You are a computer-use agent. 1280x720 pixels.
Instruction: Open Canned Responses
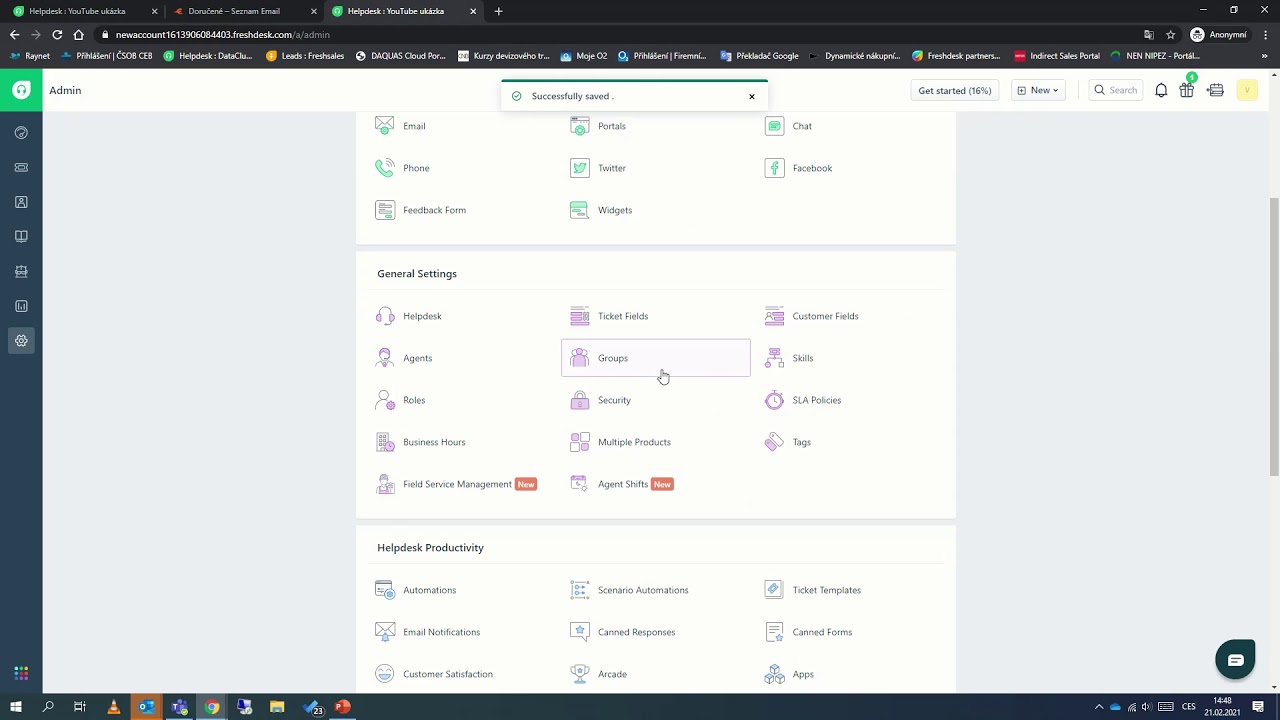tap(623, 632)
